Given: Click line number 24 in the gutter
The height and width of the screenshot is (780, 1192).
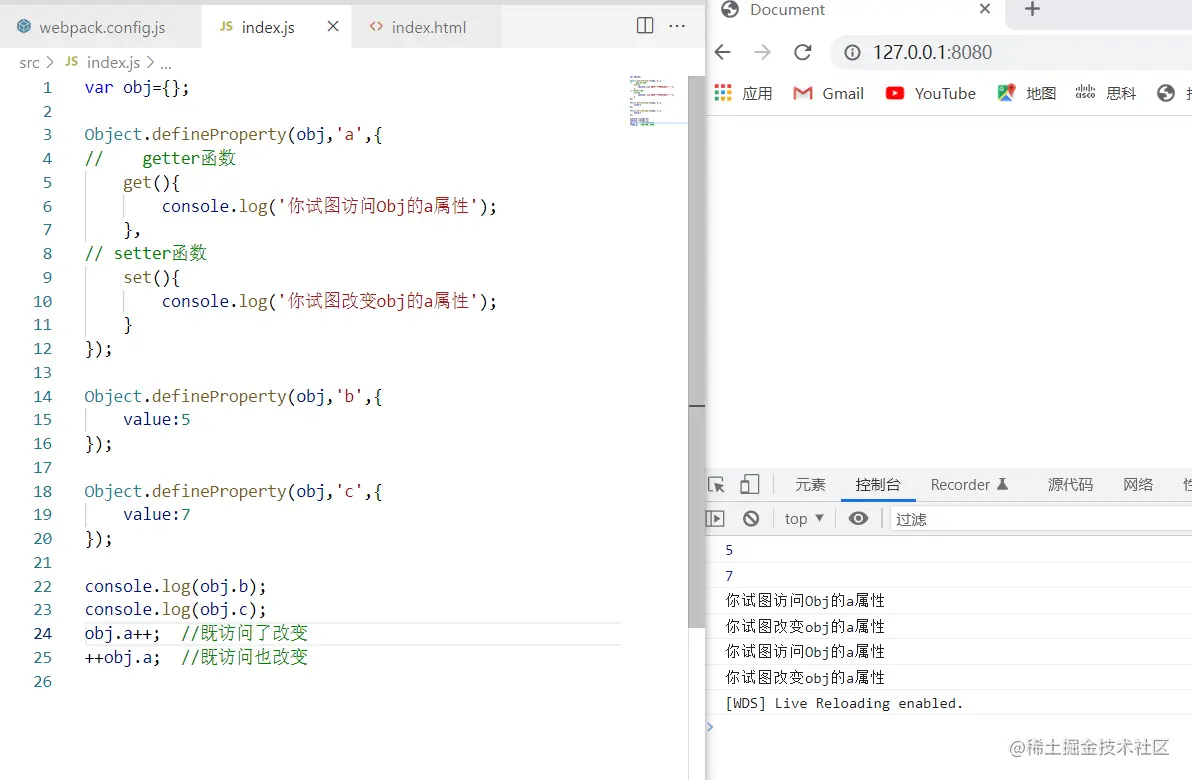Looking at the screenshot, I should click(x=43, y=633).
